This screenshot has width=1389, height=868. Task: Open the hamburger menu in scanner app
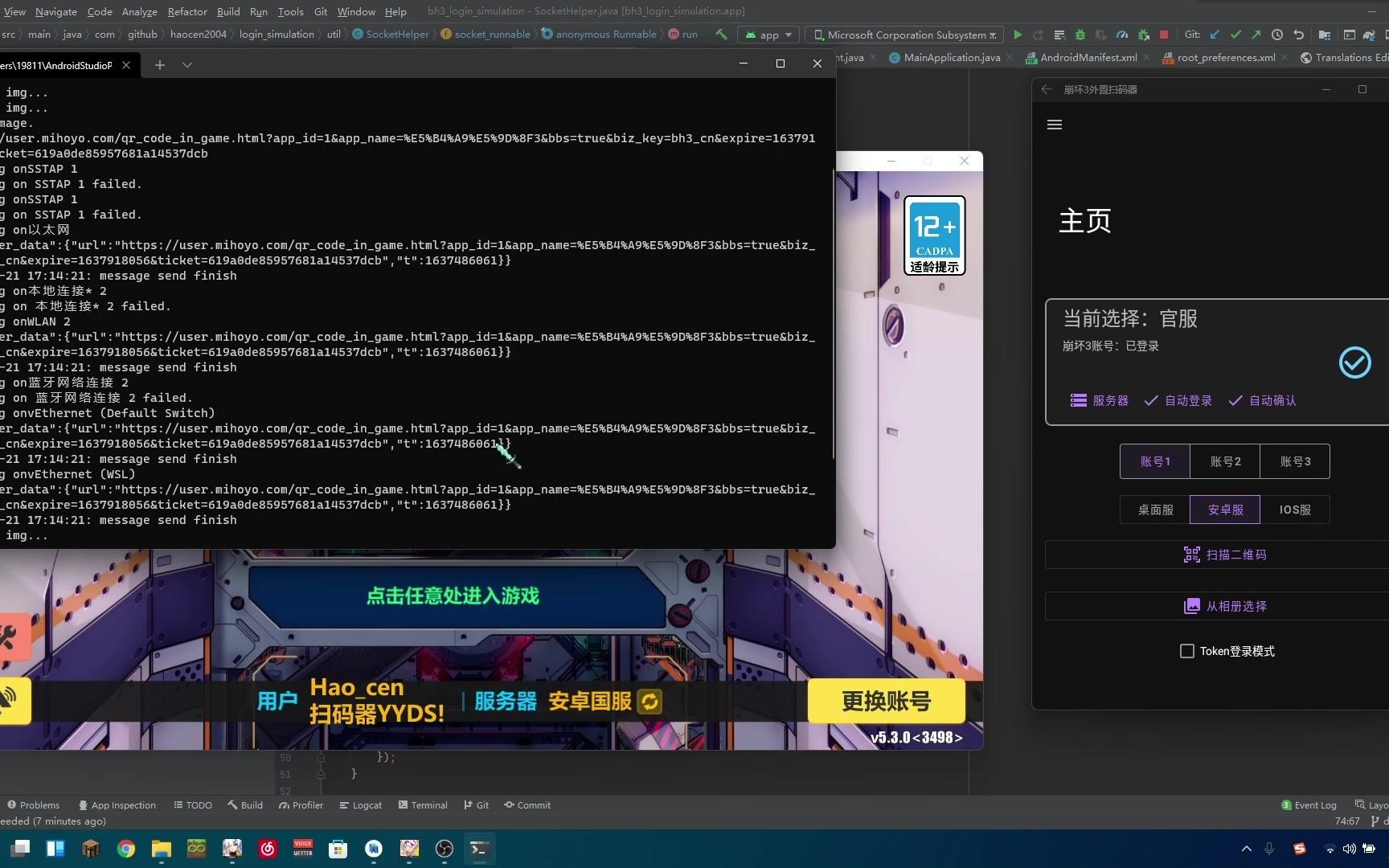coord(1055,125)
